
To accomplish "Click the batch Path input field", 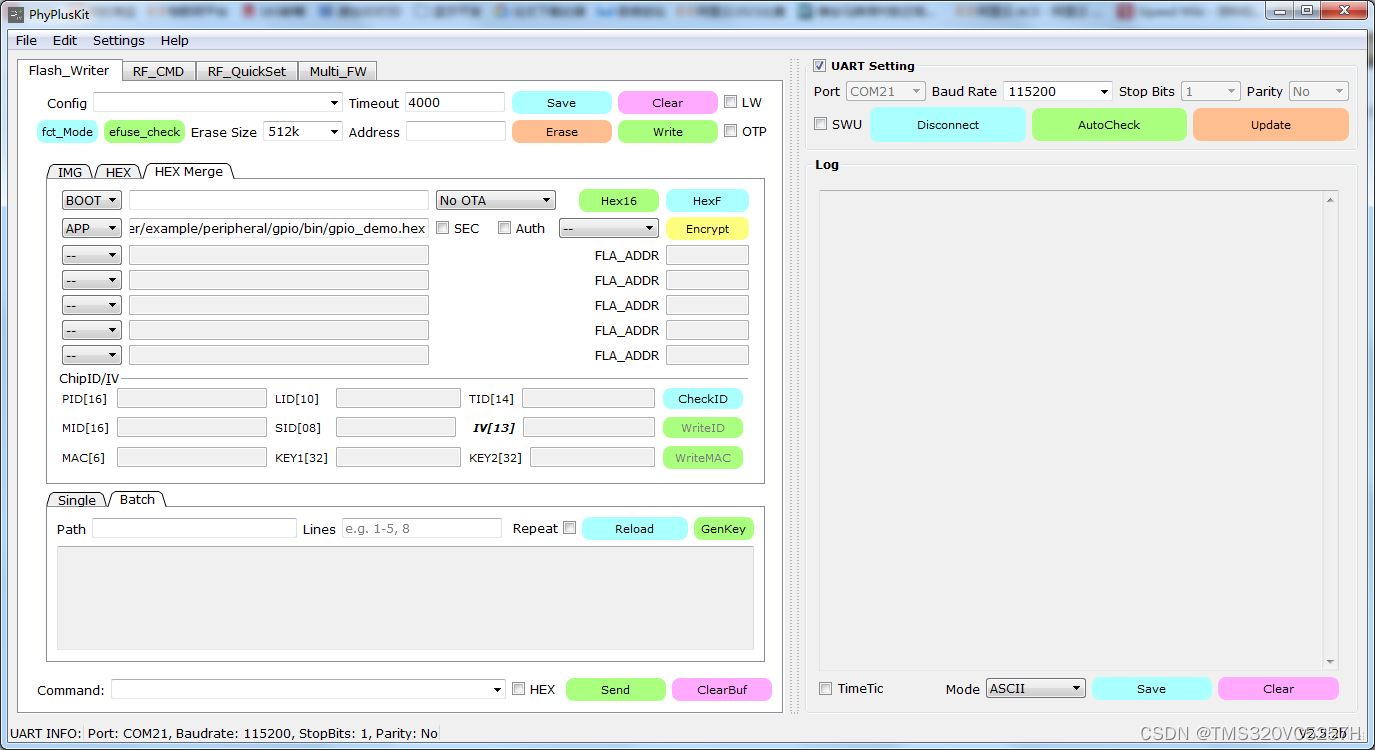I will tap(194, 528).
